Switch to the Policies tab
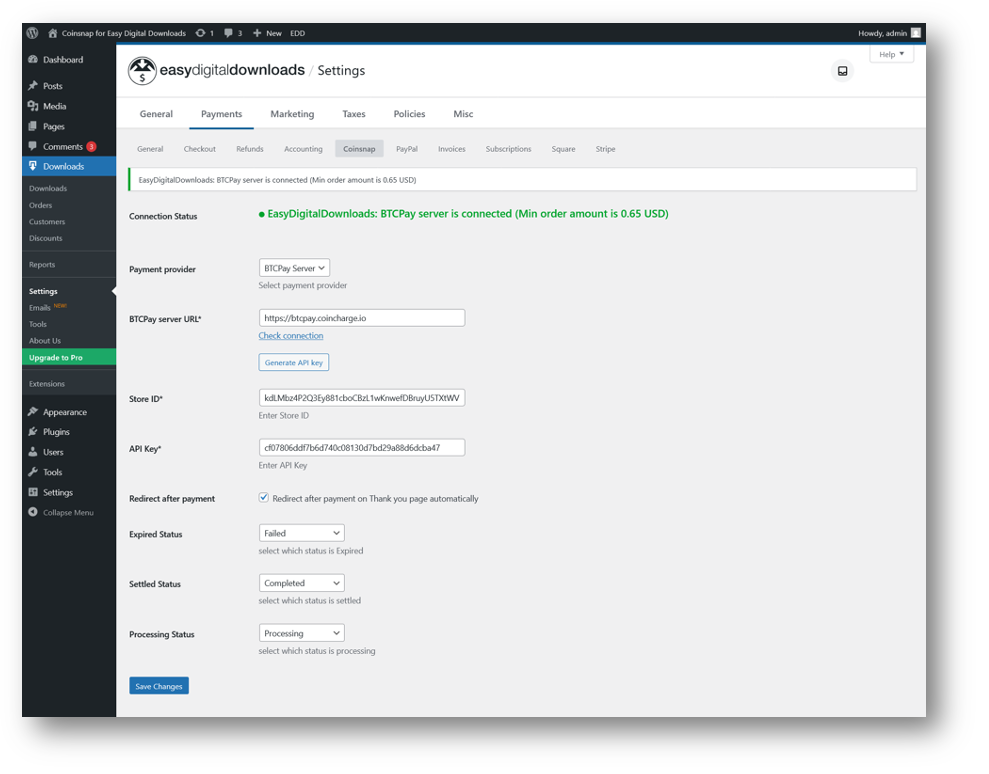Viewport: 989px width, 774px height. click(409, 114)
